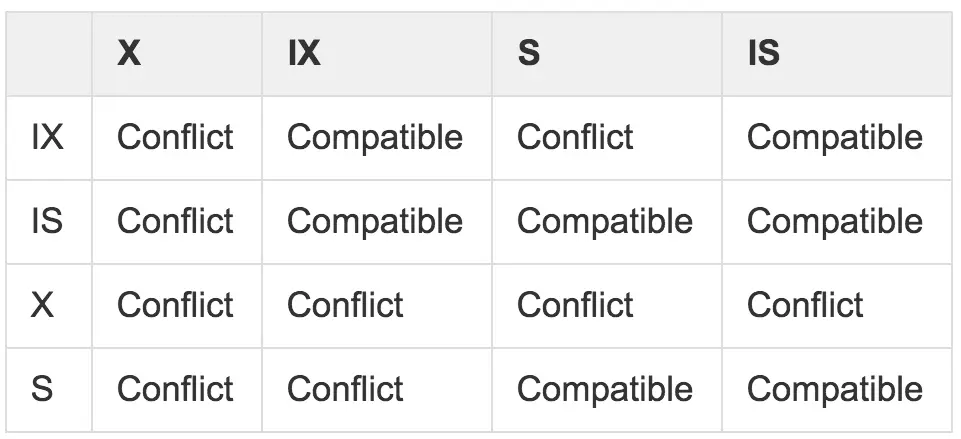Click the X column header

(129, 53)
